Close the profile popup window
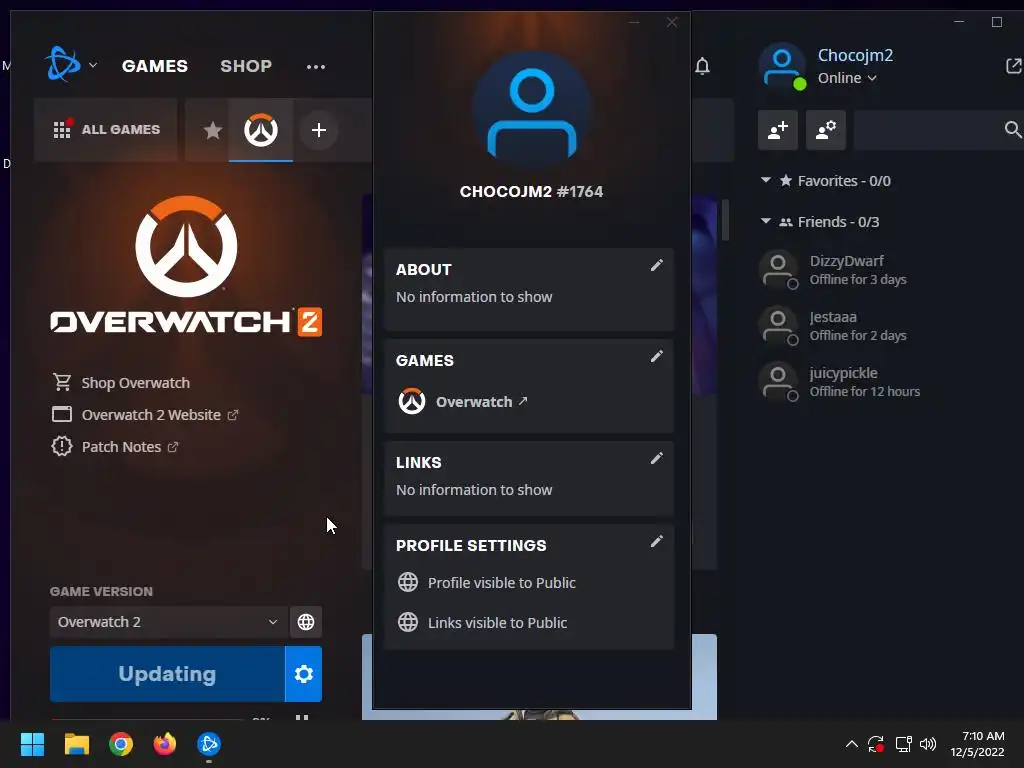 click(672, 22)
